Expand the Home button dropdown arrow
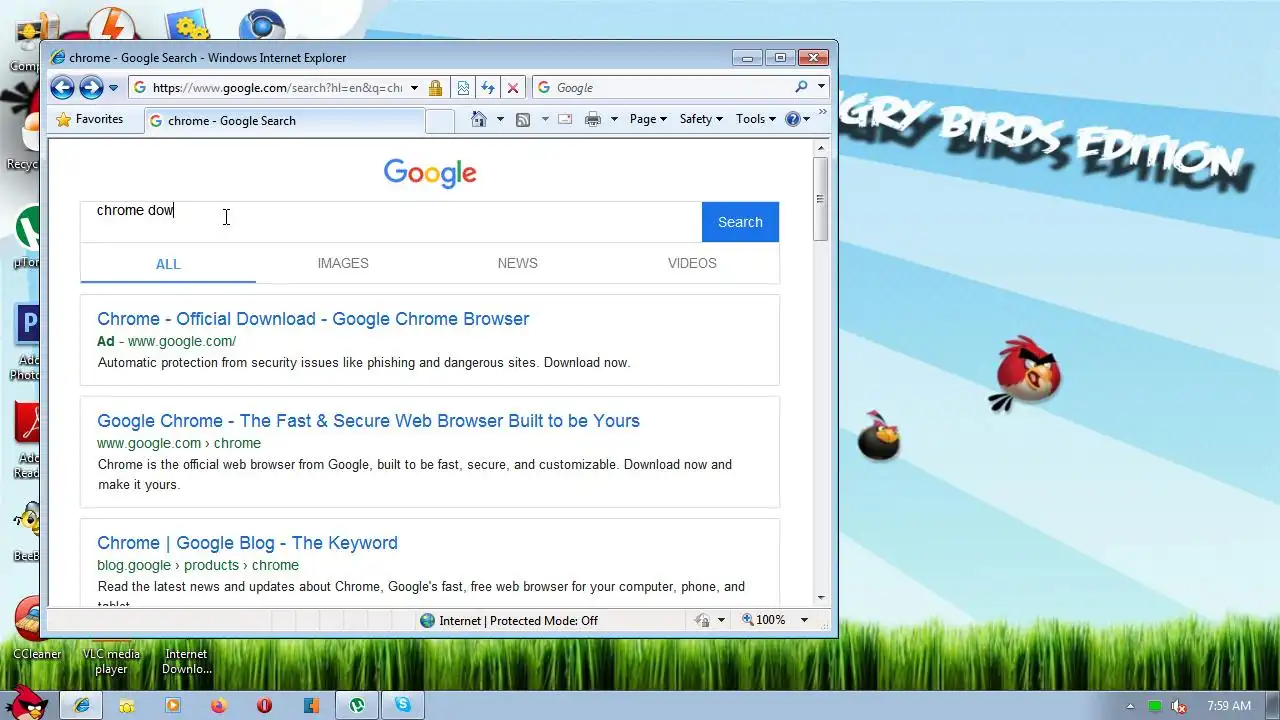The image size is (1280, 720). pyautogui.click(x=500, y=119)
